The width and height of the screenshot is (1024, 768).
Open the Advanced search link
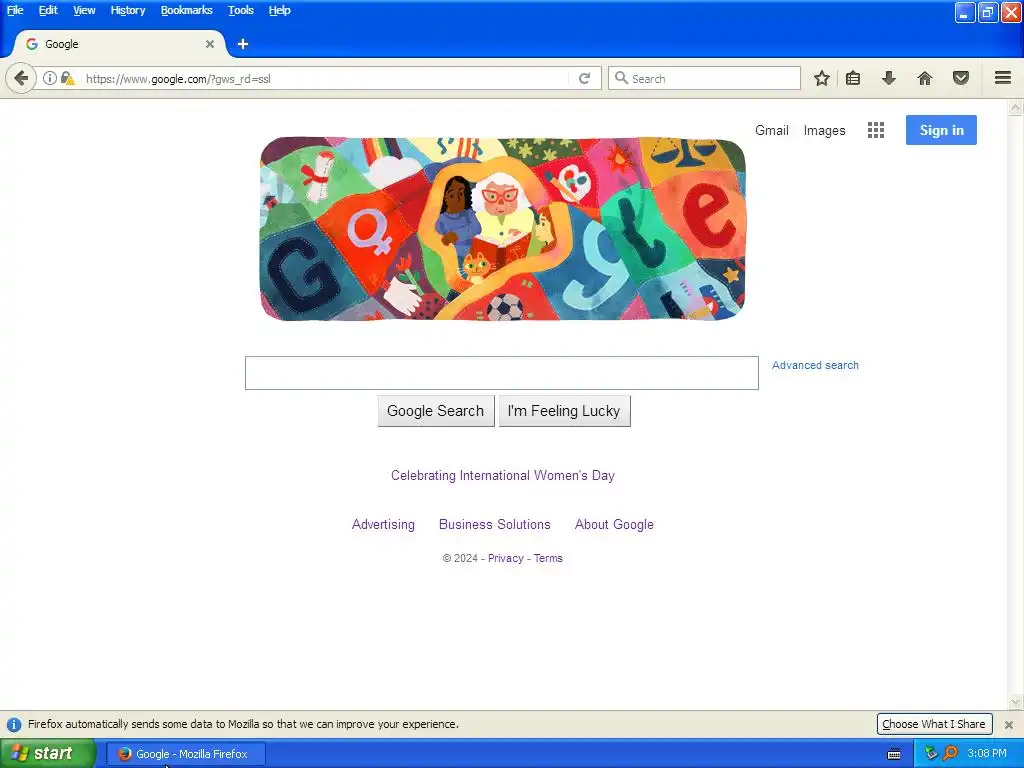coord(815,365)
